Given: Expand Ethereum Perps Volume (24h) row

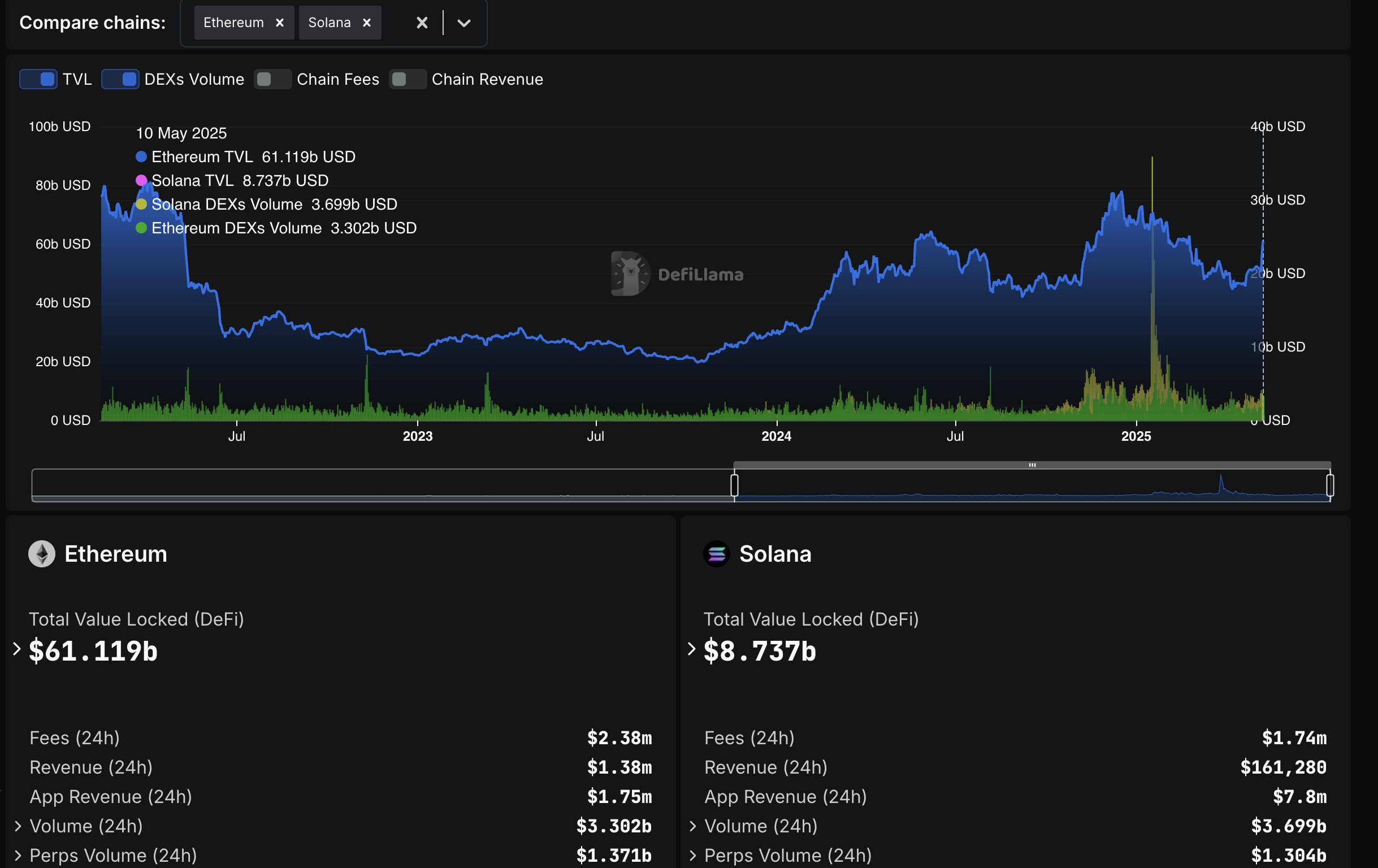Looking at the screenshot, I should click(18, 856).
